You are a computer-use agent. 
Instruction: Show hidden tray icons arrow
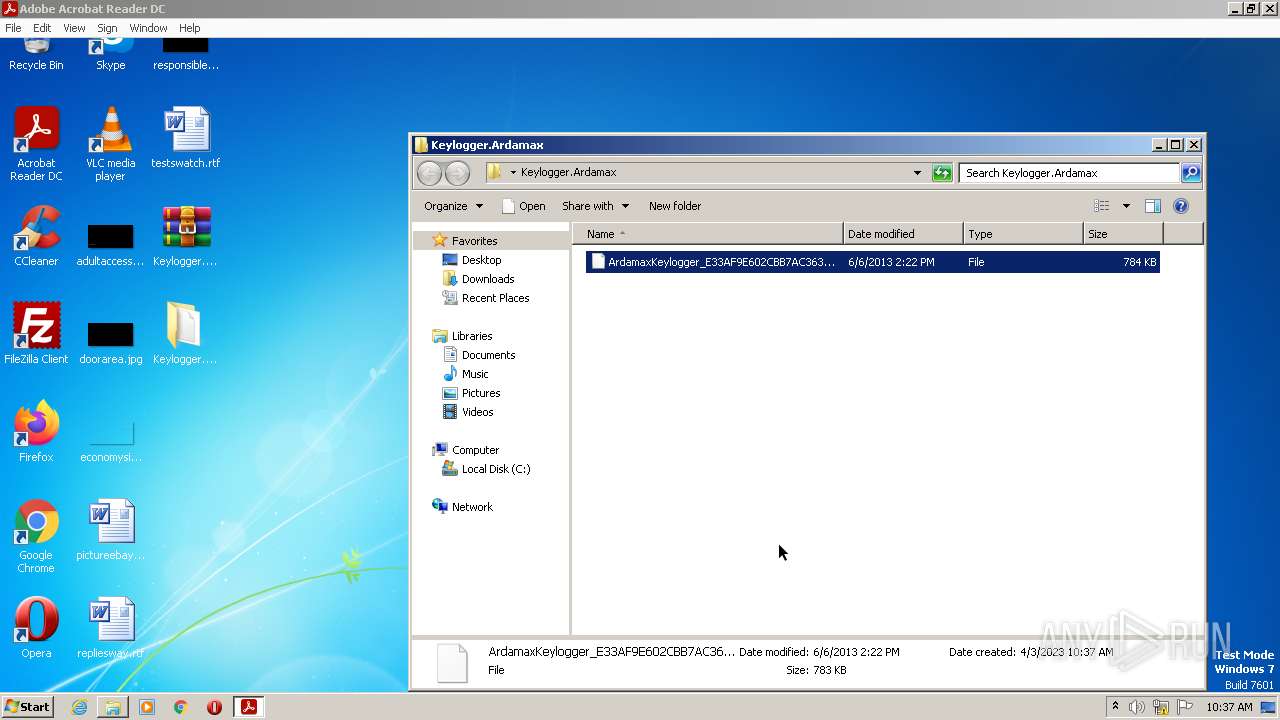click(x=1115, y=707)
